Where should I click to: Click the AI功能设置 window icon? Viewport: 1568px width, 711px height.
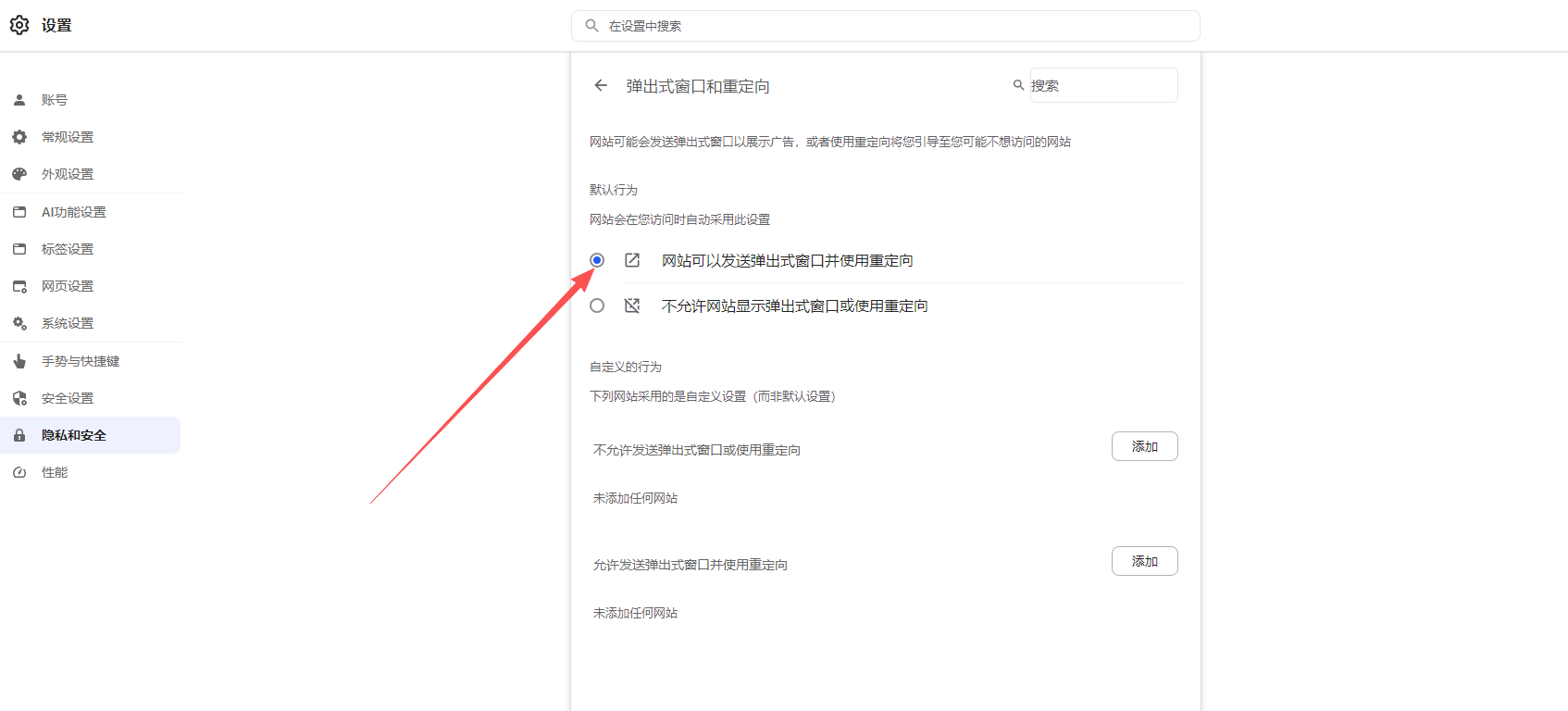(x=19, y=212)
